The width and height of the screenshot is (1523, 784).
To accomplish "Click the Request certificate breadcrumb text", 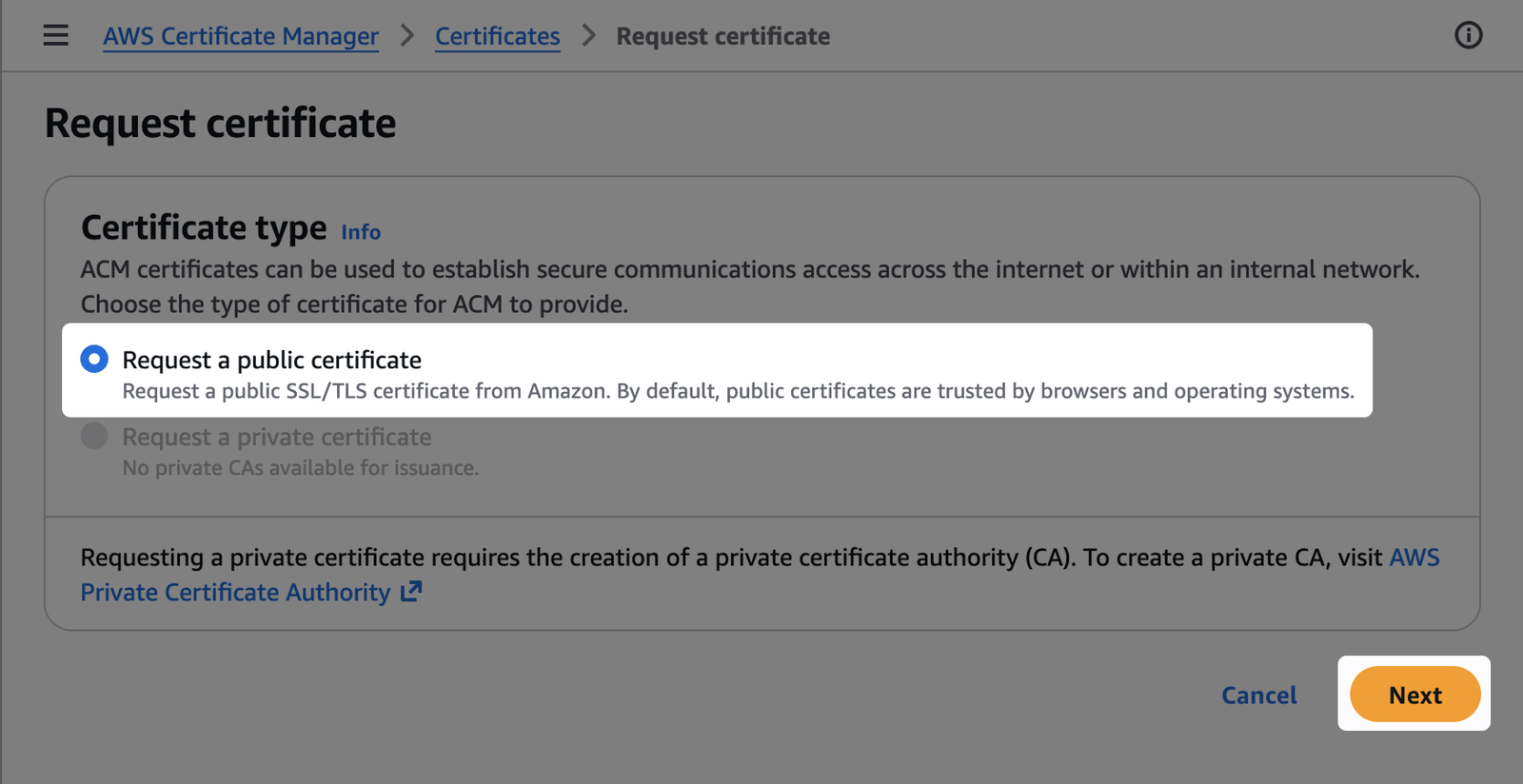I will click(722, 36).
